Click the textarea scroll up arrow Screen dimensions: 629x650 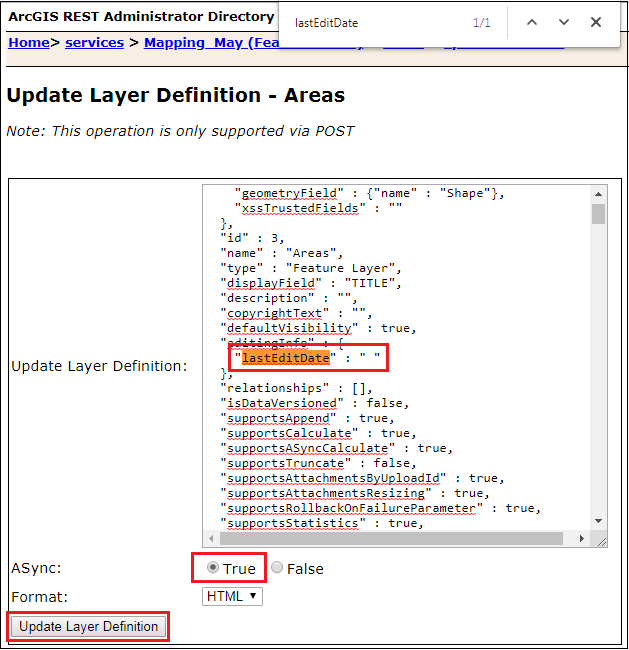(598, 194)
